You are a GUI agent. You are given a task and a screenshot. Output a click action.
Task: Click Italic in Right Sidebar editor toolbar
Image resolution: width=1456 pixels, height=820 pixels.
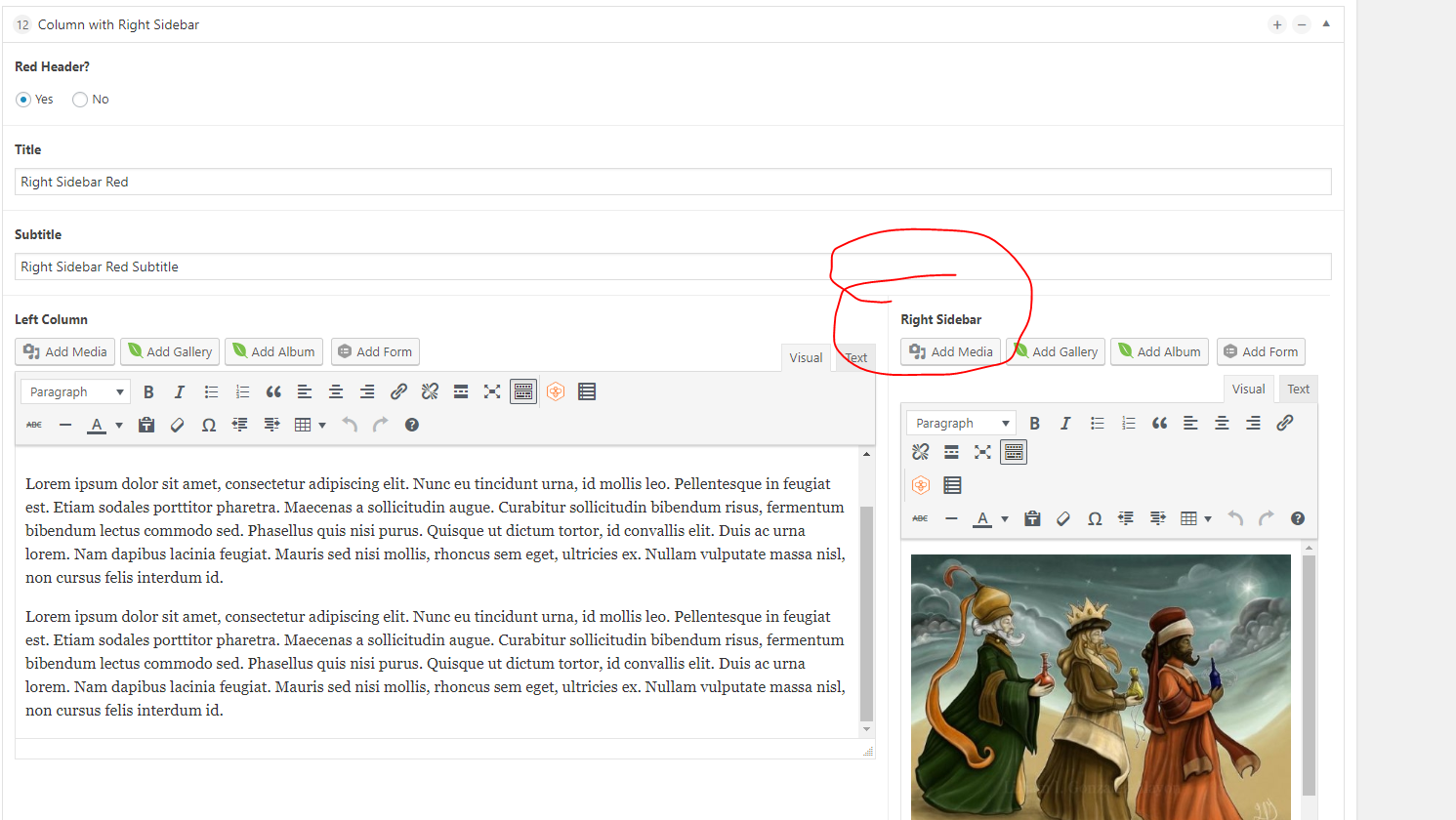tap(1065, 424)
